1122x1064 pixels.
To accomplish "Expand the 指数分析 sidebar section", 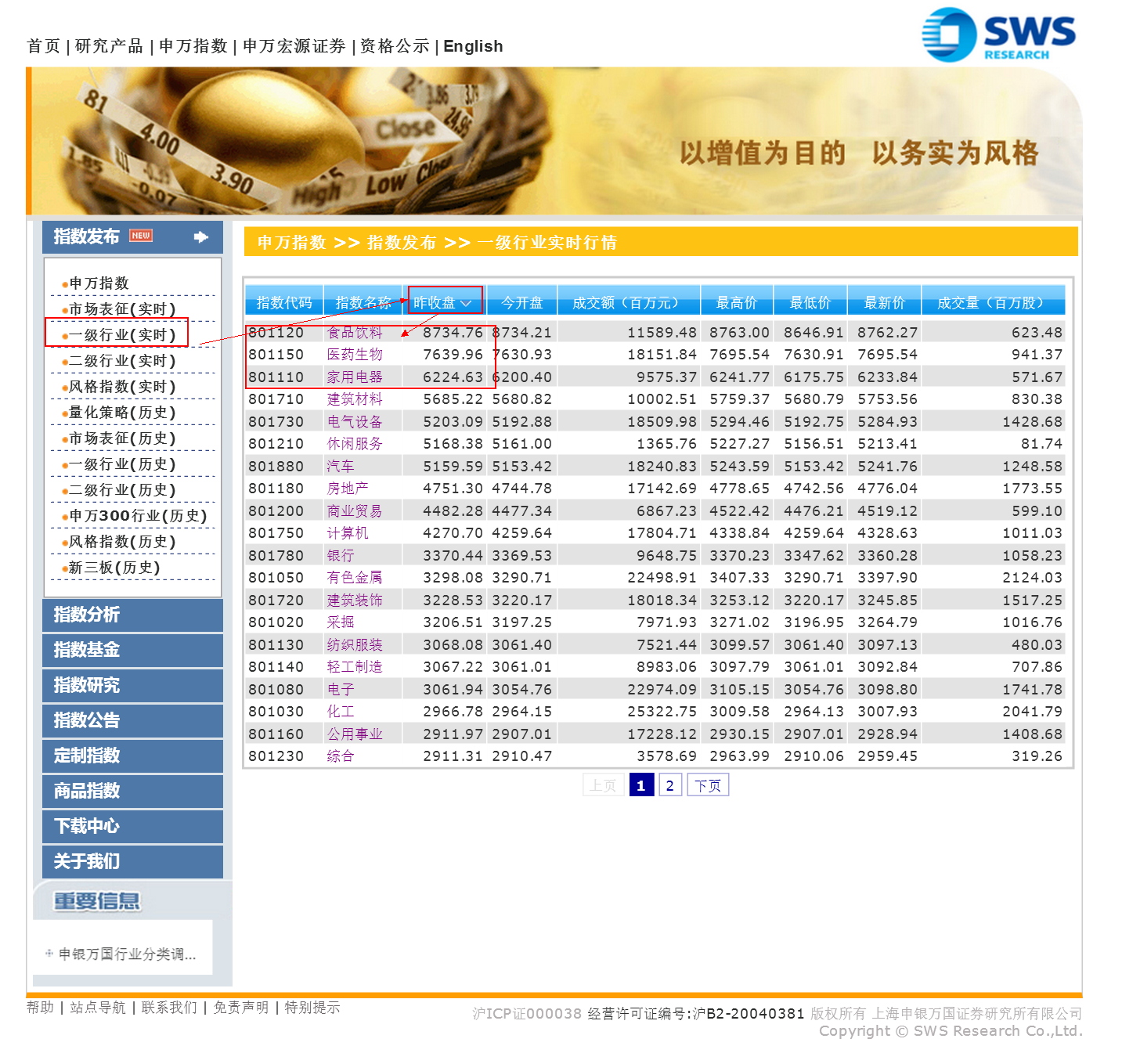I will [x=132, y=615].
